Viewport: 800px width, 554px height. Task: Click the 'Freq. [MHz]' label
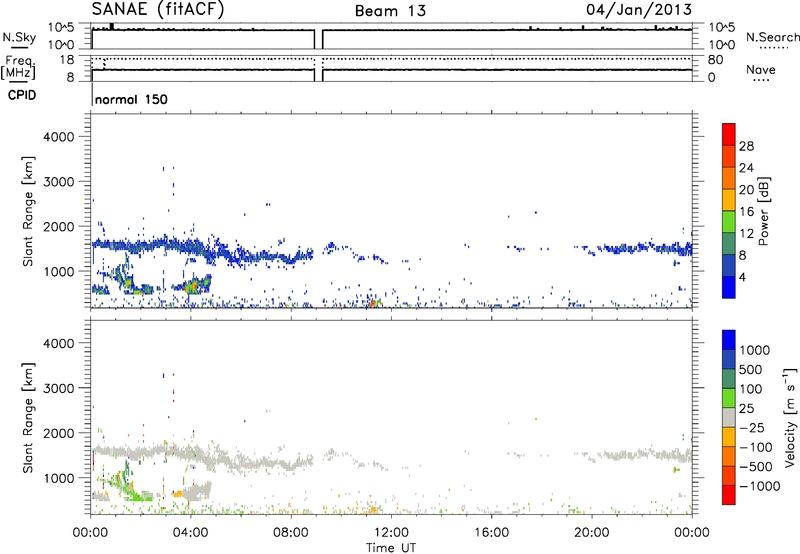click(x=18, y=67)
